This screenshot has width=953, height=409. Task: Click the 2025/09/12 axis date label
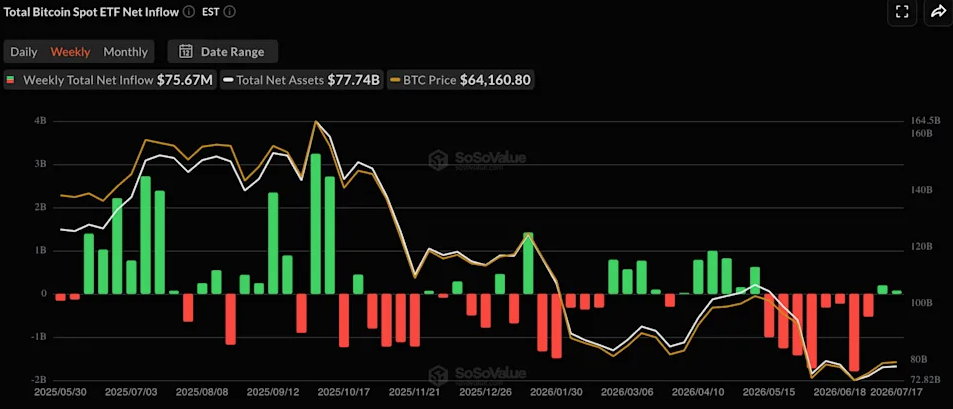pyautogui.click(x=272, y=393)
